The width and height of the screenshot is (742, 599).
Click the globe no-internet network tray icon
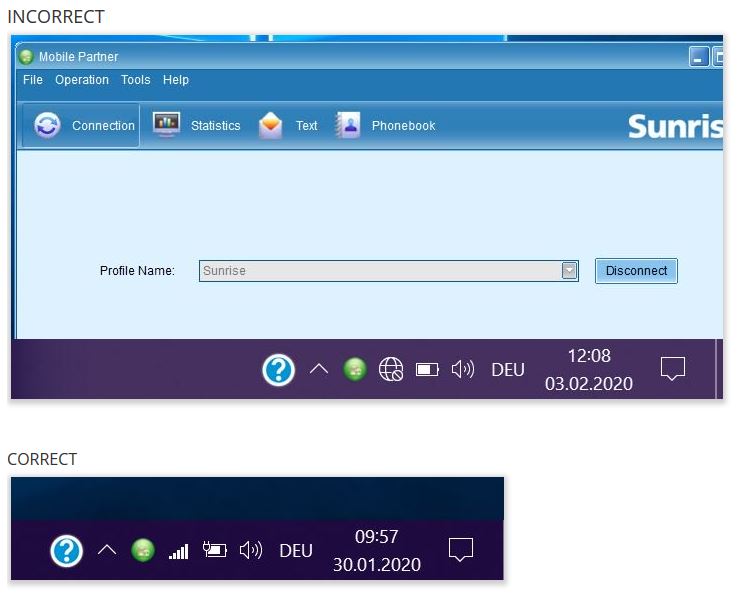(391, 369)
